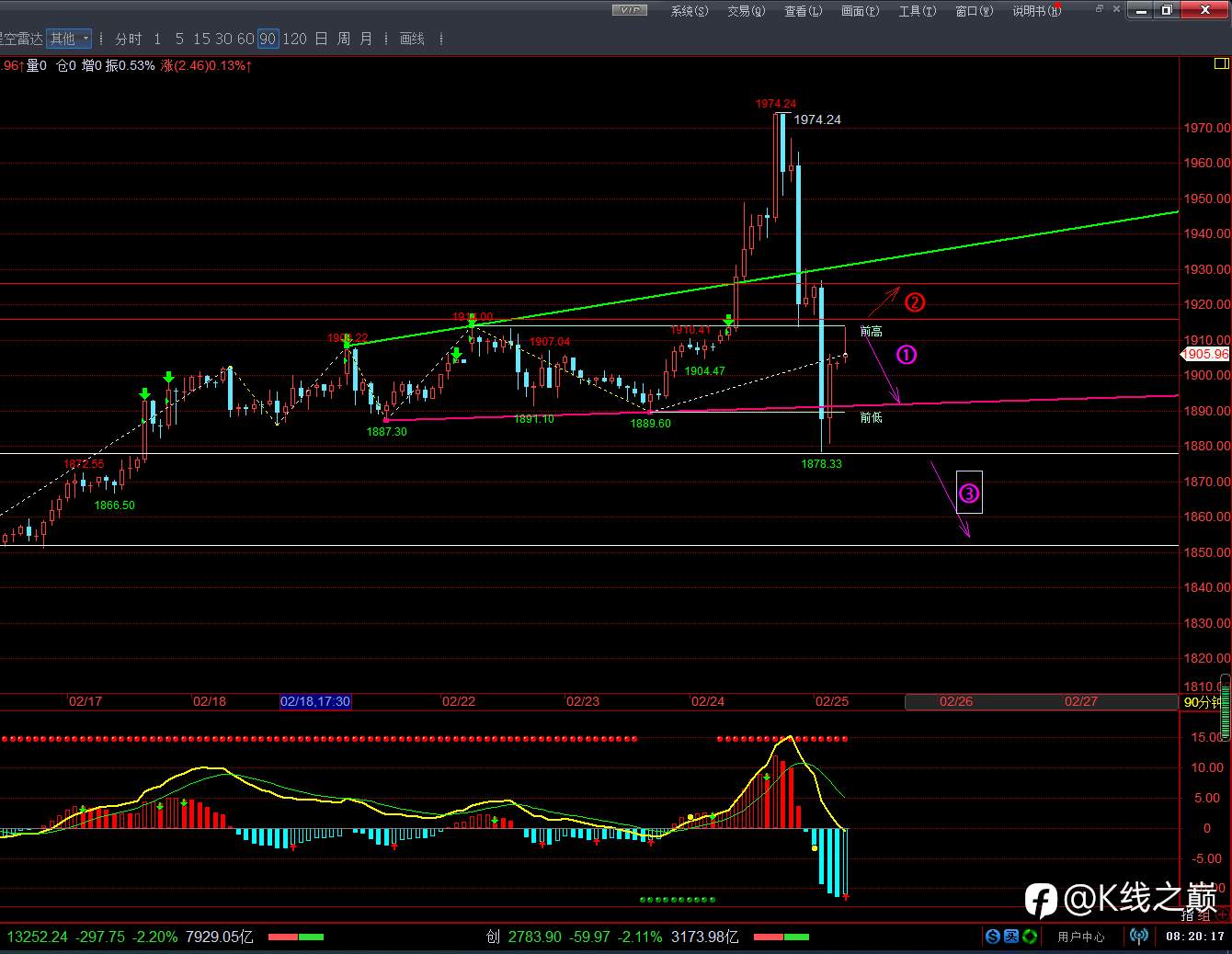Click toolbar grip right of 画线
This screenshot has width=1232, height=954.
pos(442,39)
